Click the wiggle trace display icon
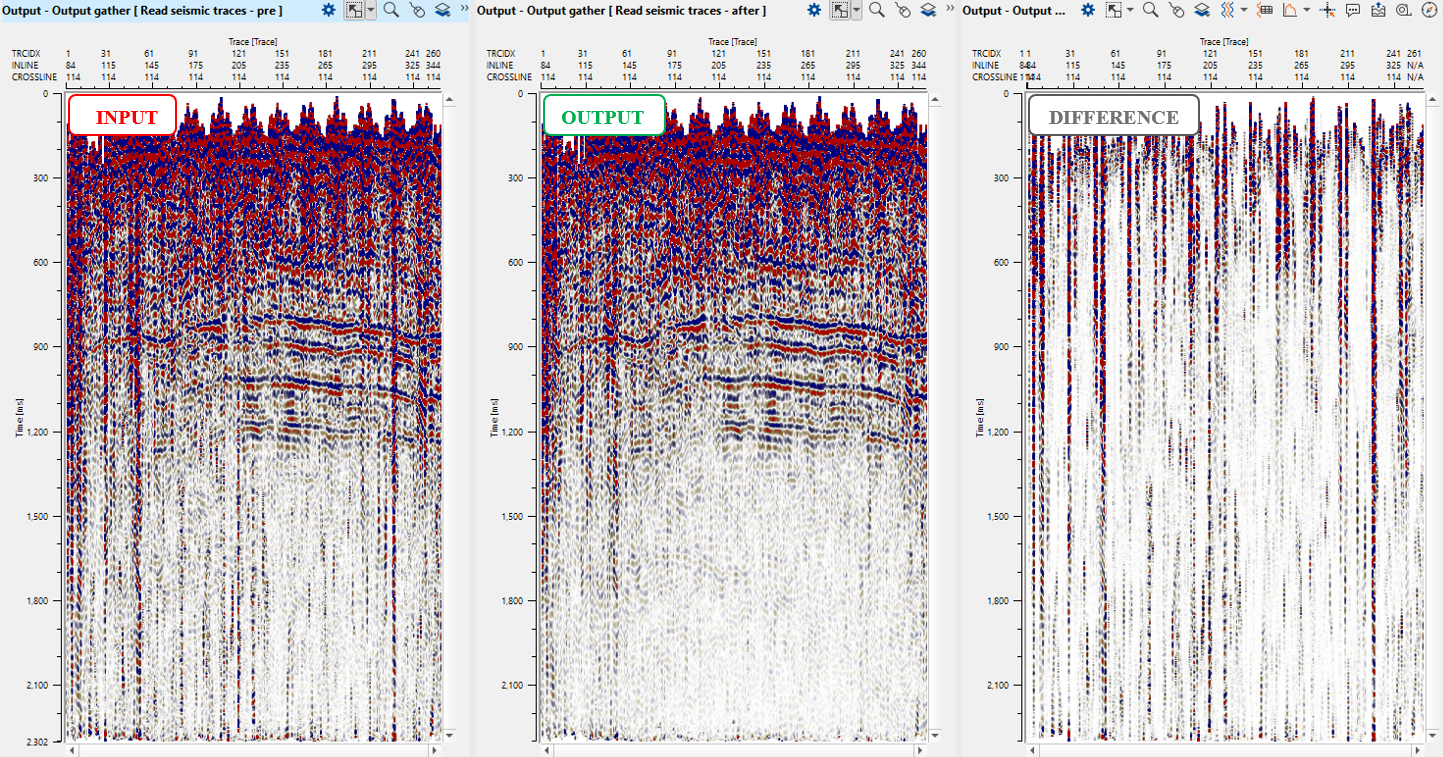The width and height of the screenshot is (1443, 757). coord(1227,10)
